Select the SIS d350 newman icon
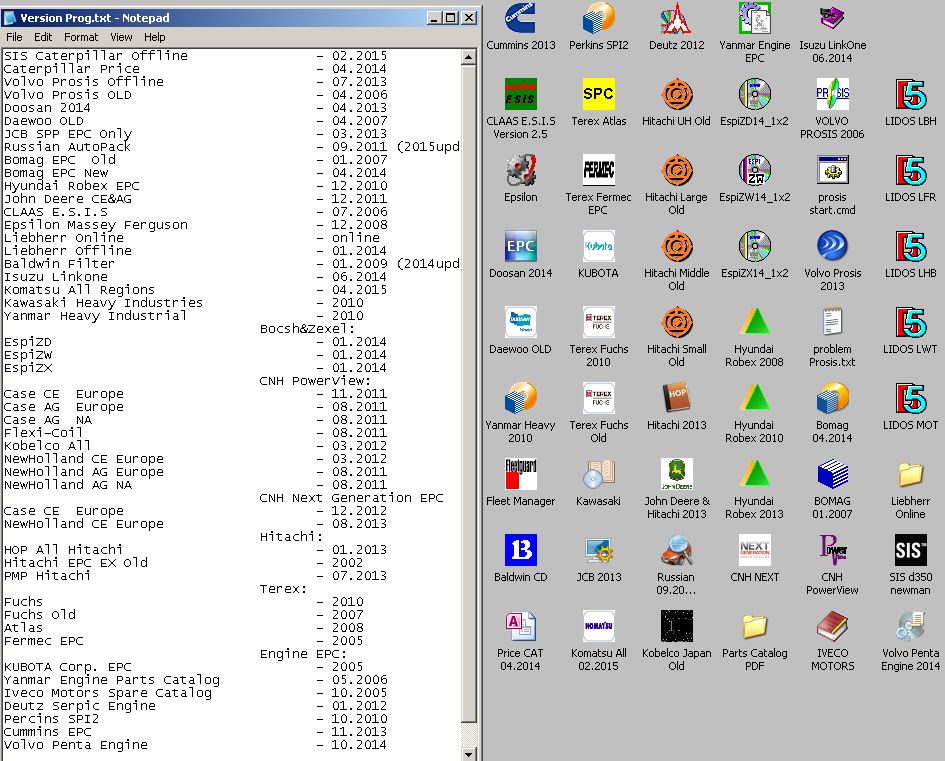Viewport: 945px width, 761px height. tap(910, 551)
